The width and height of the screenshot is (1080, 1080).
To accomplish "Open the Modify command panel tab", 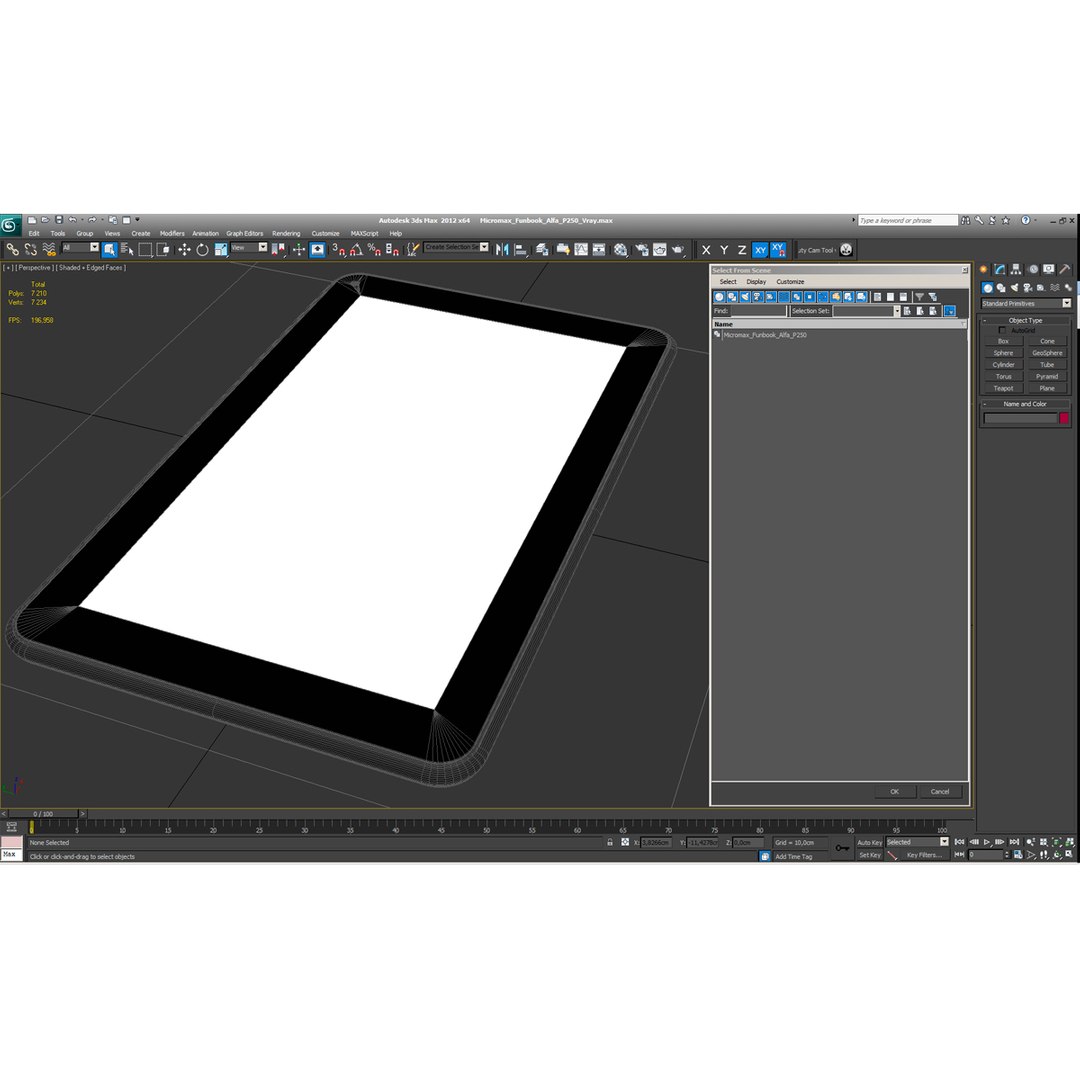I will click(x=999, y=269).
